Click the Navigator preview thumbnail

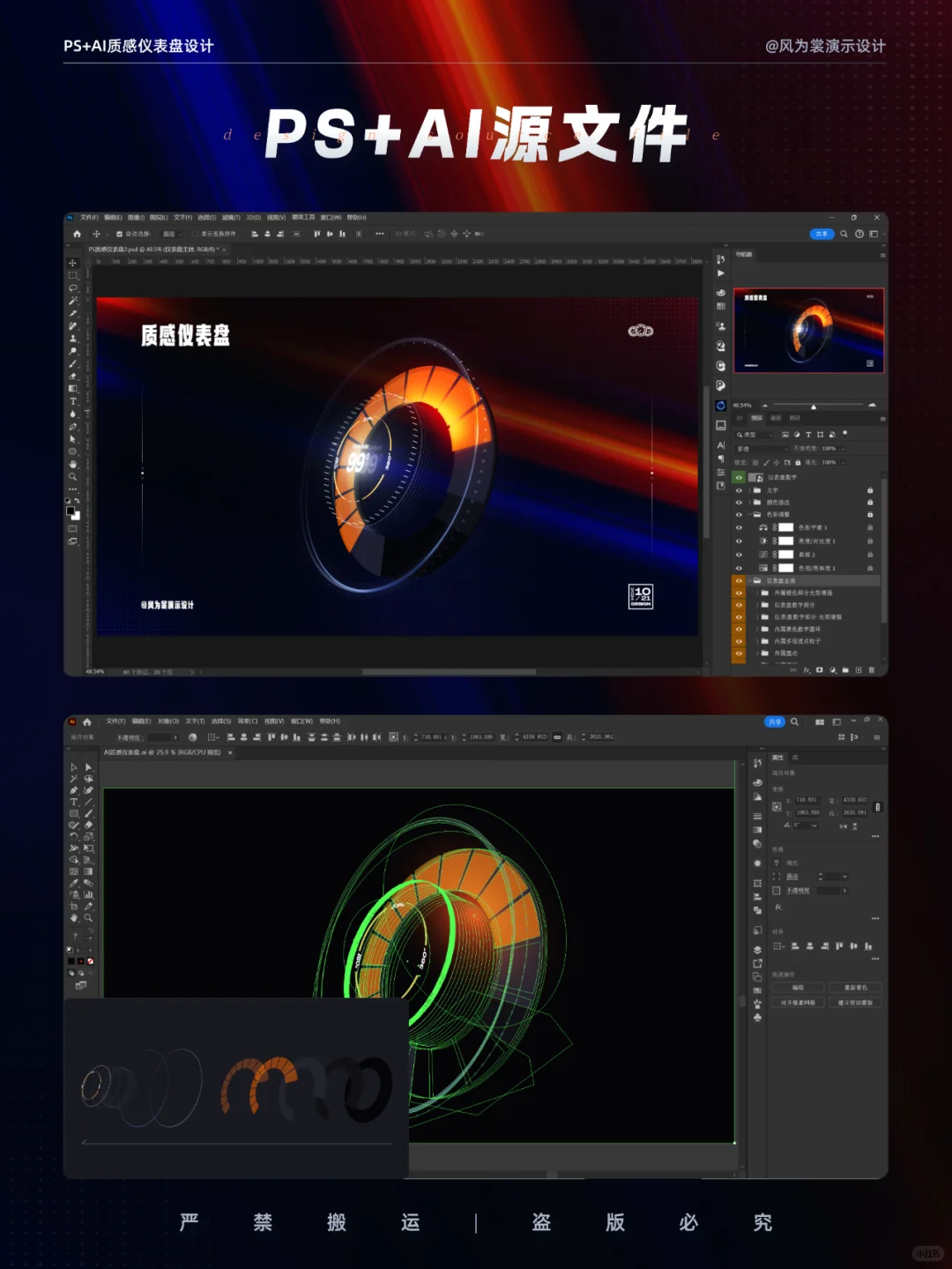click(808, 331)
